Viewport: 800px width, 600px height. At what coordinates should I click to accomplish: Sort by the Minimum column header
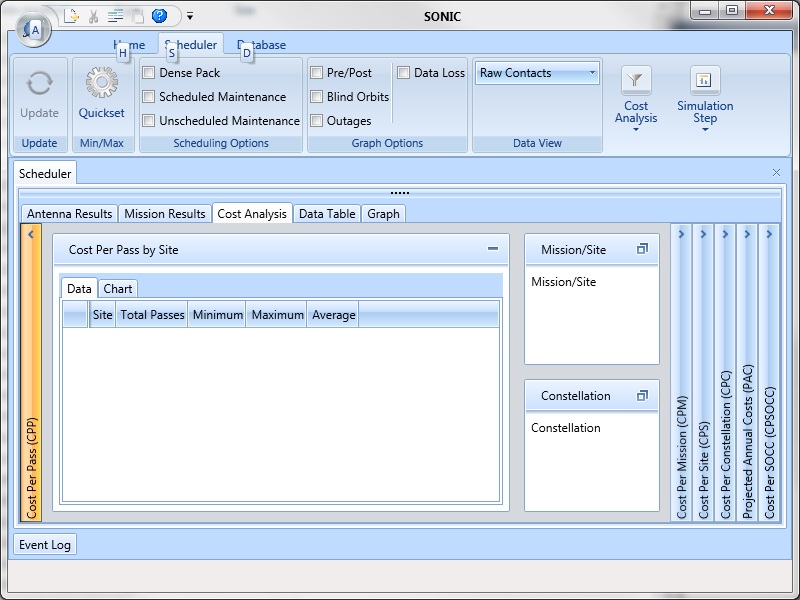217,315
